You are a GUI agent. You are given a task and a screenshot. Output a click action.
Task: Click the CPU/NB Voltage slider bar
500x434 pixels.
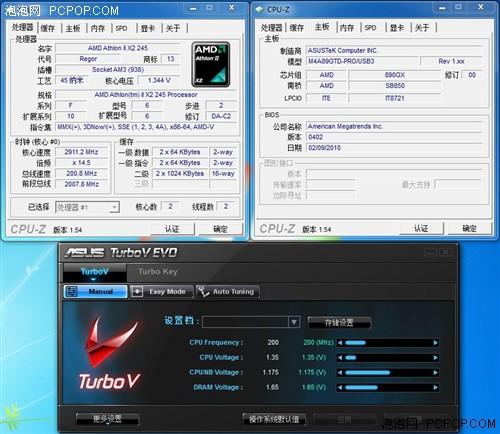pos(388,372)
